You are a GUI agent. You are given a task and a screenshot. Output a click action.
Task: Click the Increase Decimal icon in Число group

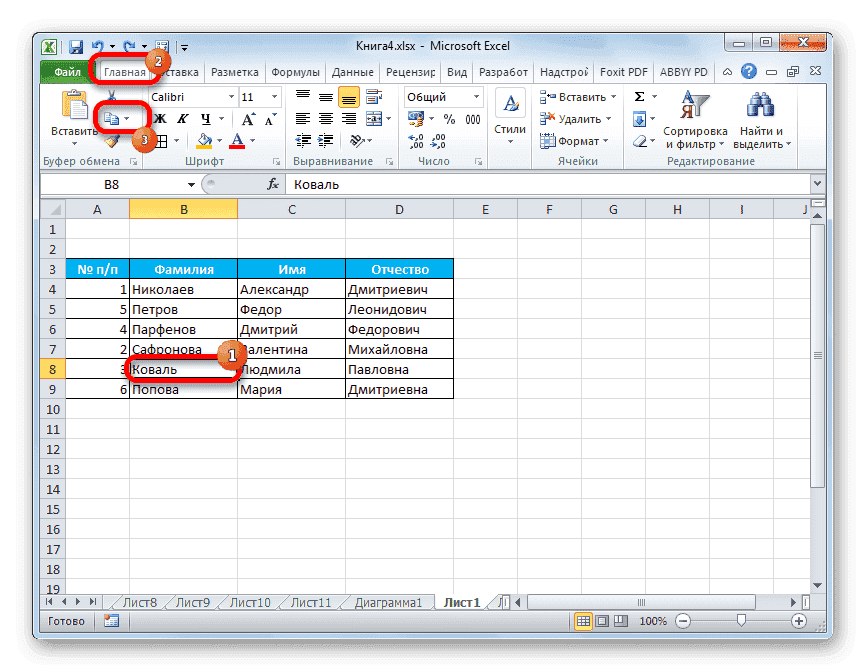[416, 139]
